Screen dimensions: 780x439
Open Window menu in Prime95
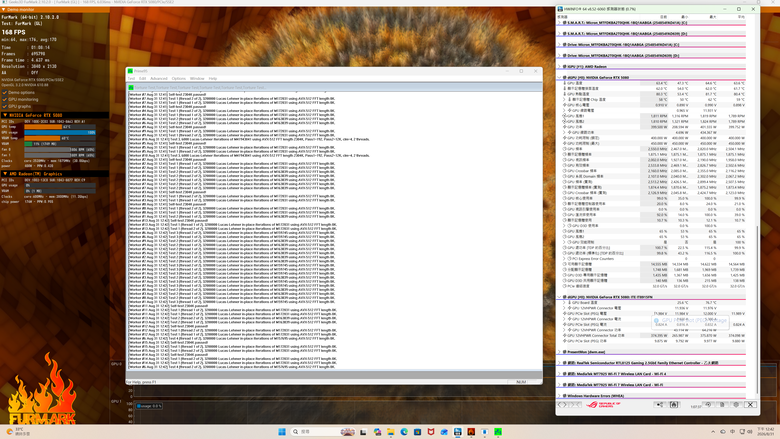(197, 79)
